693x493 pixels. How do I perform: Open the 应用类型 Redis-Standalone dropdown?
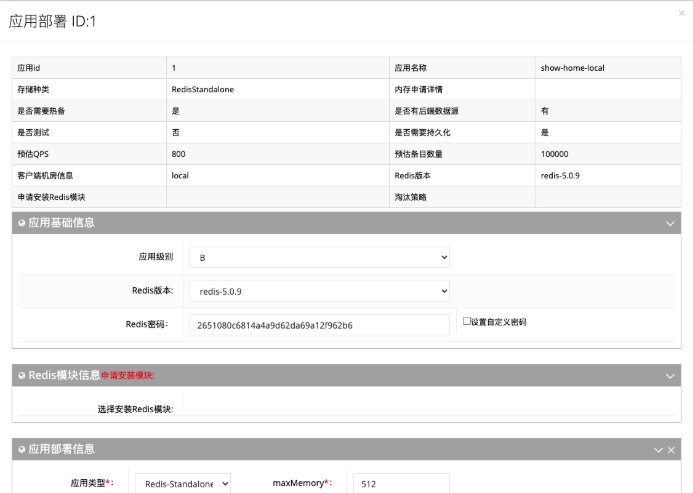tap(182, 484)
